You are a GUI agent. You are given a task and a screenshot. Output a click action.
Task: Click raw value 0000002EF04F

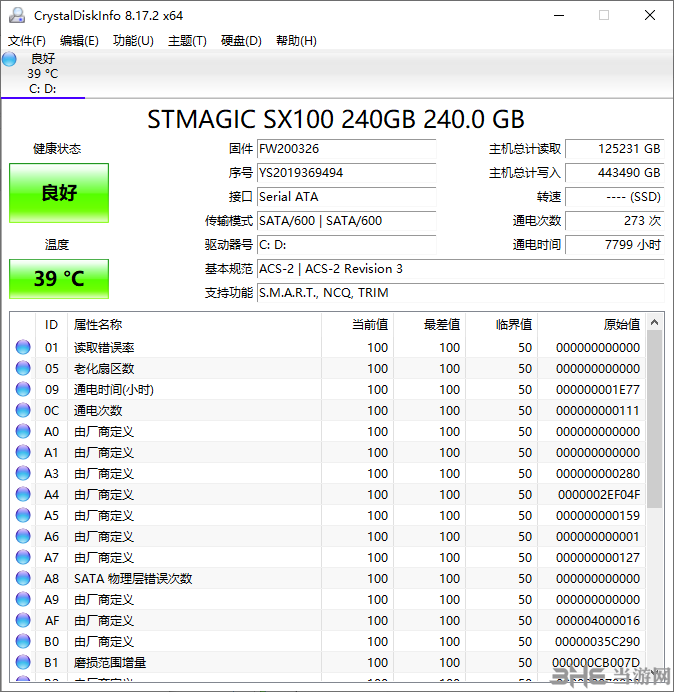599,495
